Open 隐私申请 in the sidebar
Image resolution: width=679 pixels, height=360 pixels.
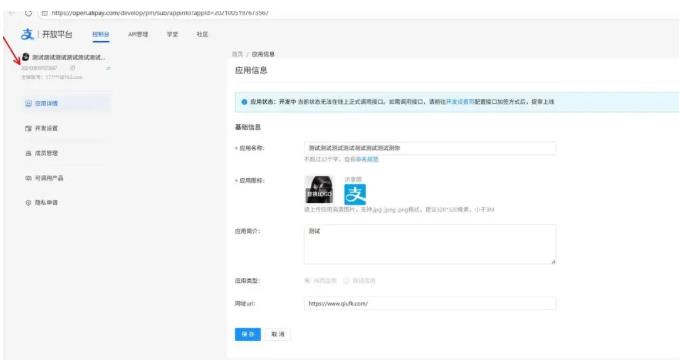tap(66, 202)
